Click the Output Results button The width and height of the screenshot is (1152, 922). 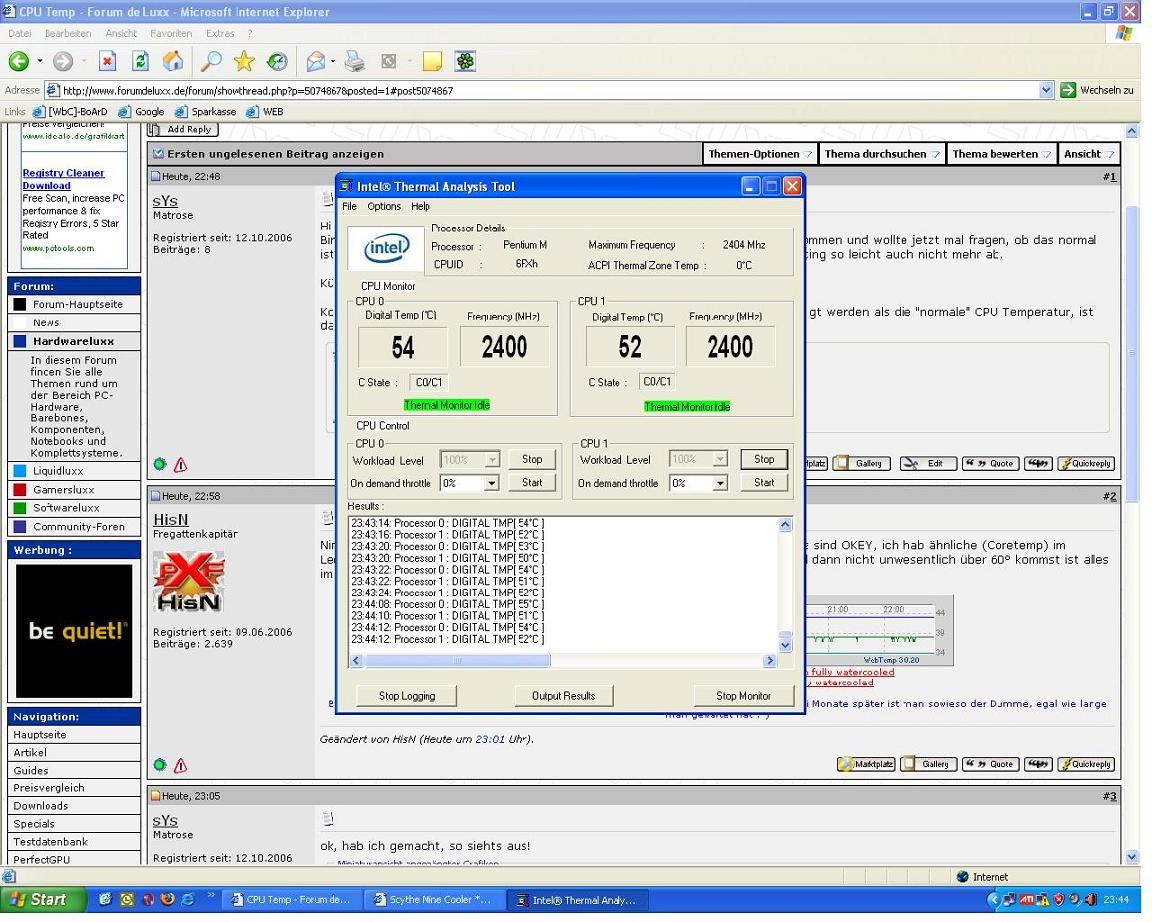click(x=564, y=696)
